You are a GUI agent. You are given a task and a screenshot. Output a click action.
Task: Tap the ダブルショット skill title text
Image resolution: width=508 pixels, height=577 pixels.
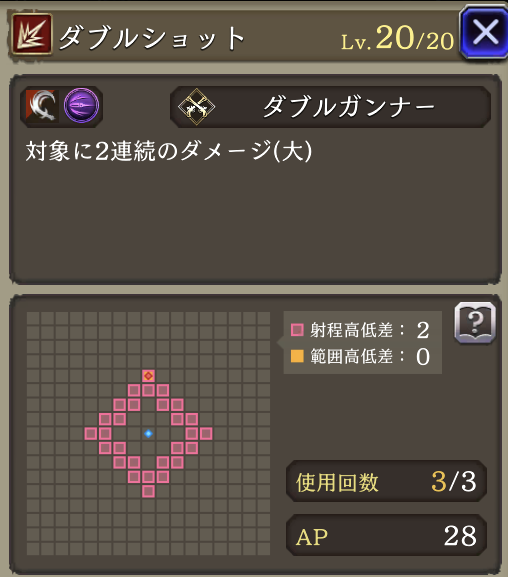[152, 38]
